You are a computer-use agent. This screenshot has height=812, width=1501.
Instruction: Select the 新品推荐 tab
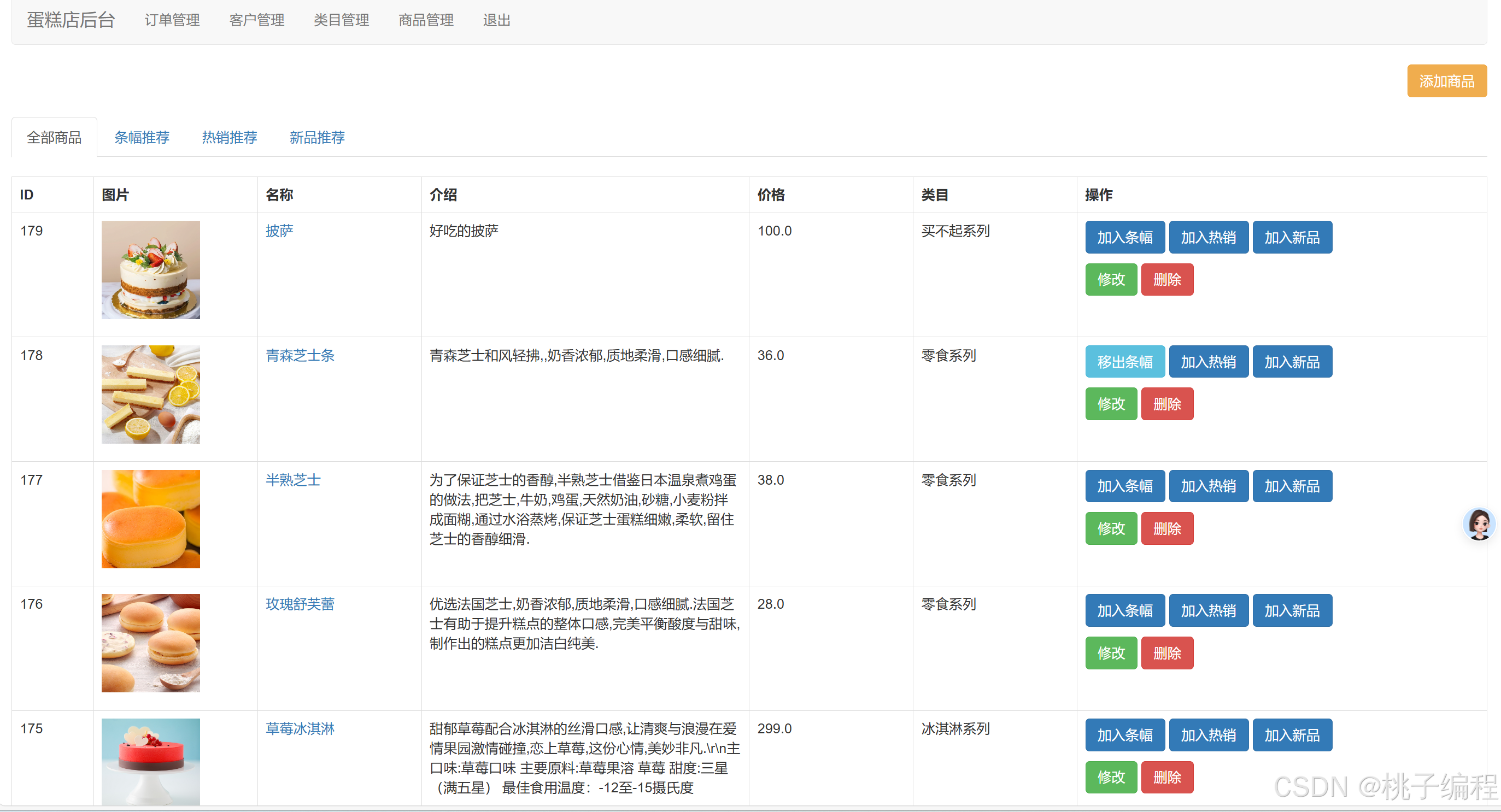(317, 138)
